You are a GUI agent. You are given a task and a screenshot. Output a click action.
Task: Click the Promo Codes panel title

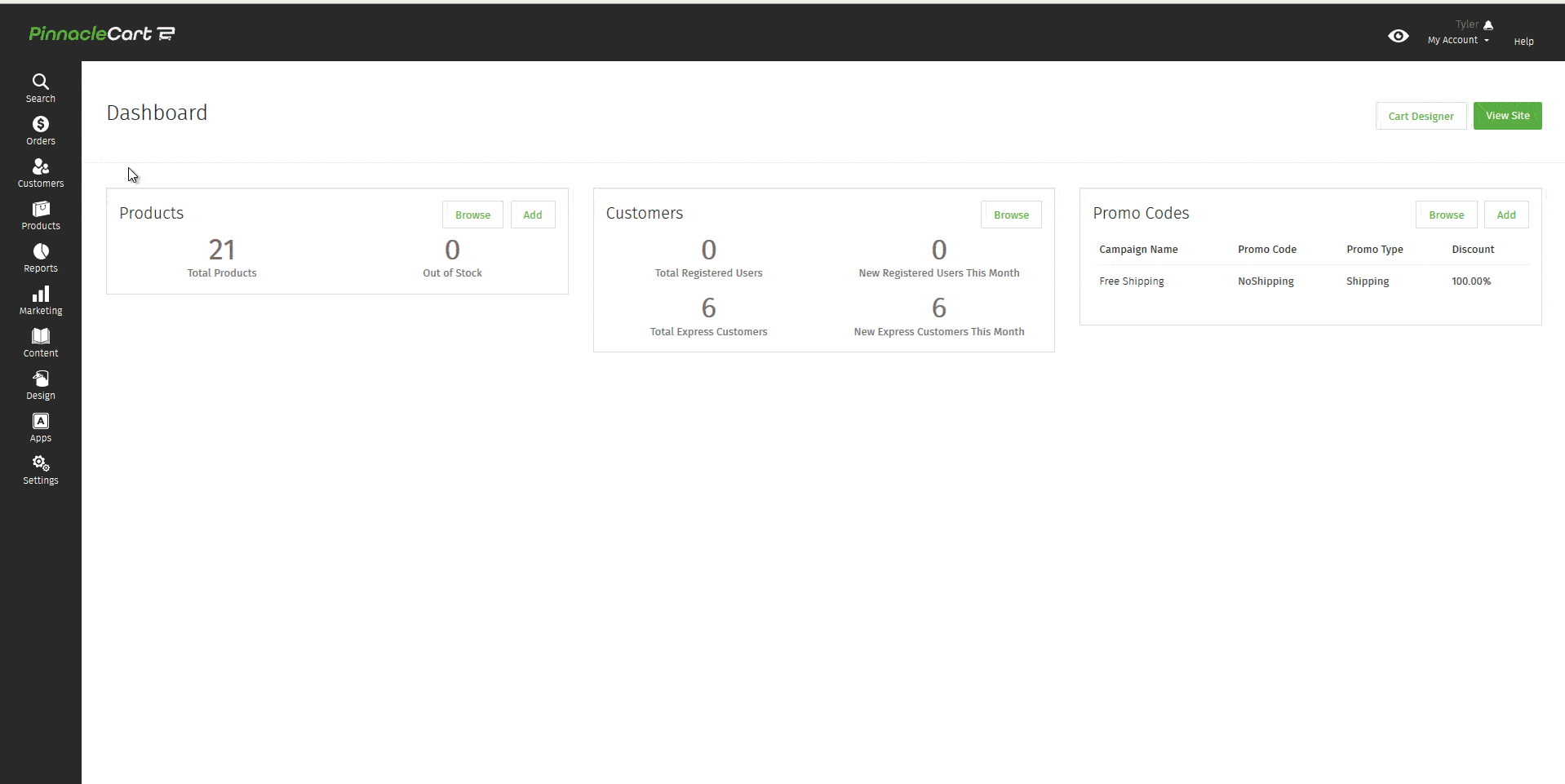click(1141, 213)
